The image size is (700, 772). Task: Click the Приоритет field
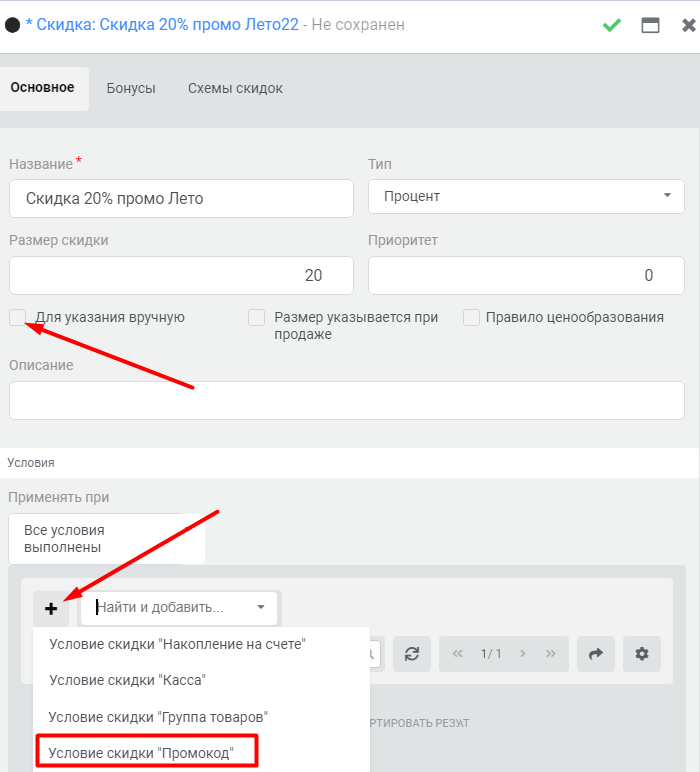pyautogui.click(x=526, y=275)
